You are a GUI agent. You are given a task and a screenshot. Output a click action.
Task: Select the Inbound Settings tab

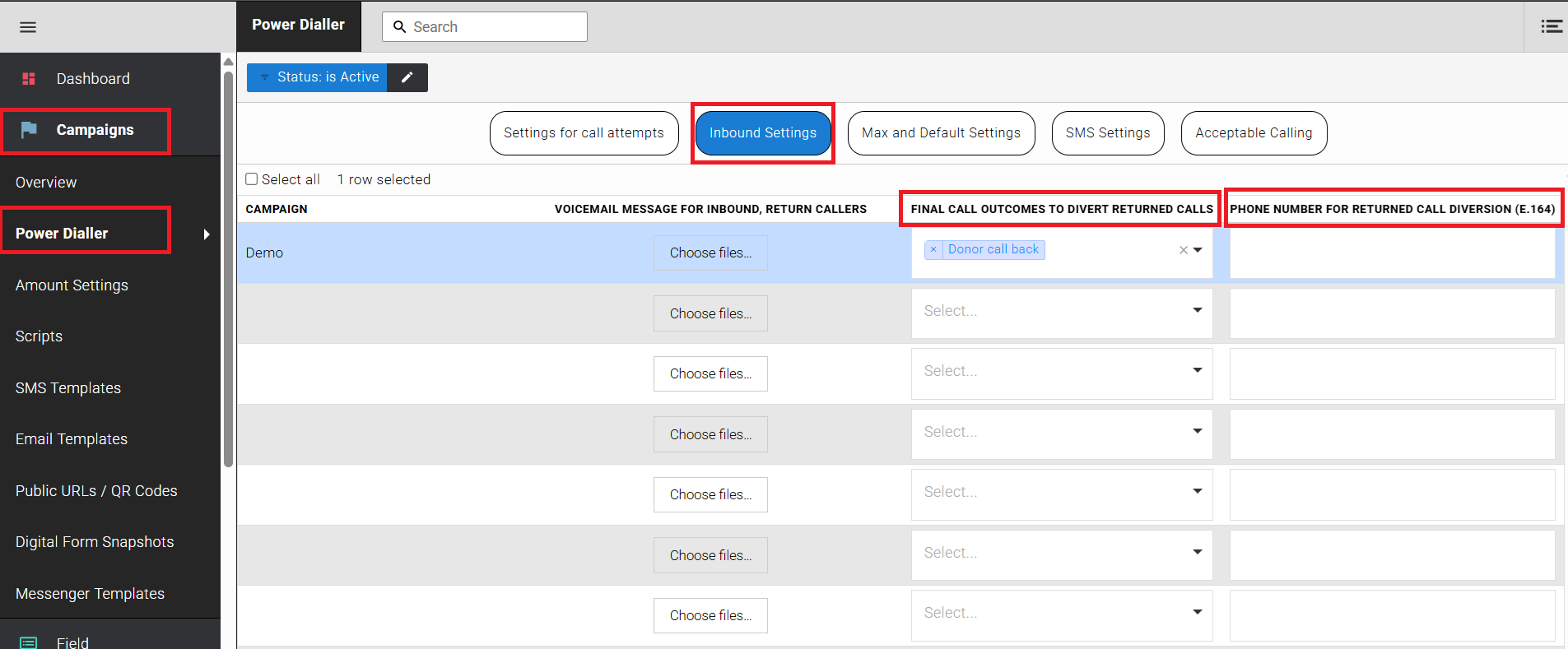click(x=763, y=133)
